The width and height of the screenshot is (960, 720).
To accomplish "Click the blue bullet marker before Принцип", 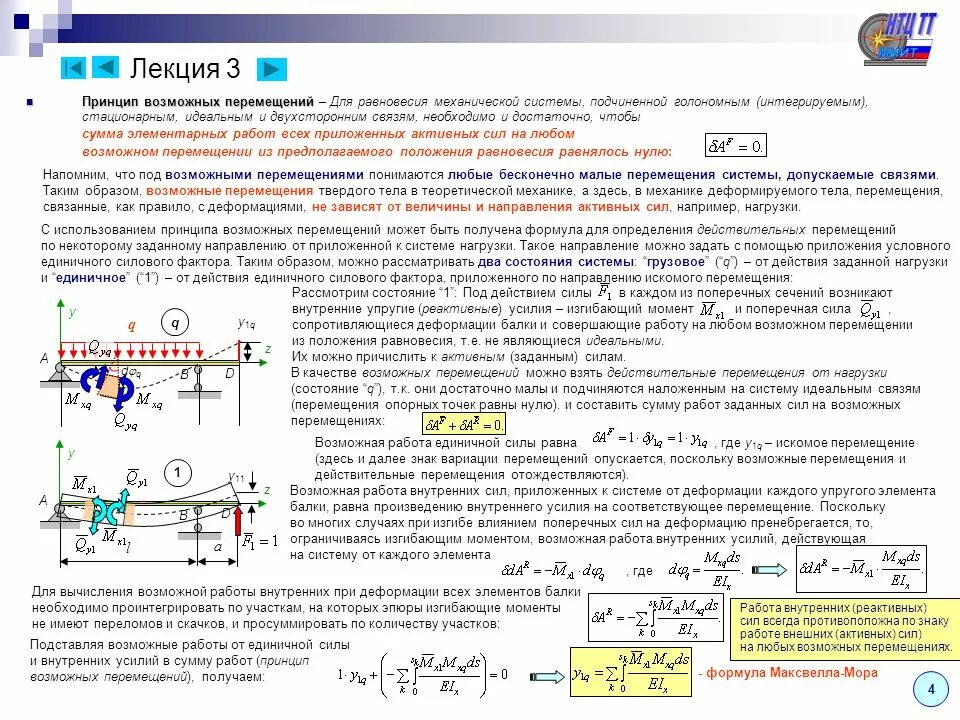I will 29,102.
